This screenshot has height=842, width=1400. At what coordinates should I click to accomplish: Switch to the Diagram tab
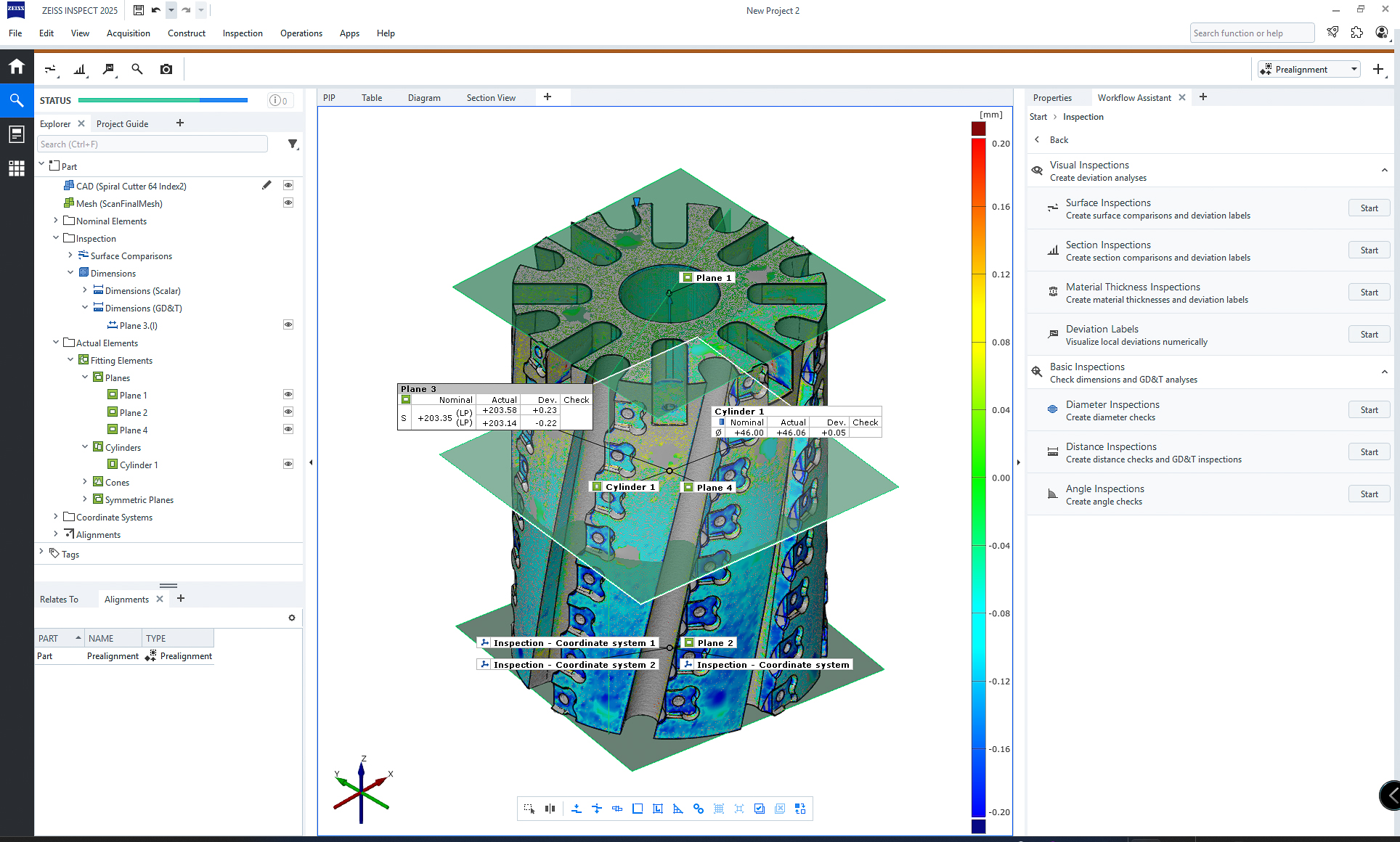[x=424, y=98]
